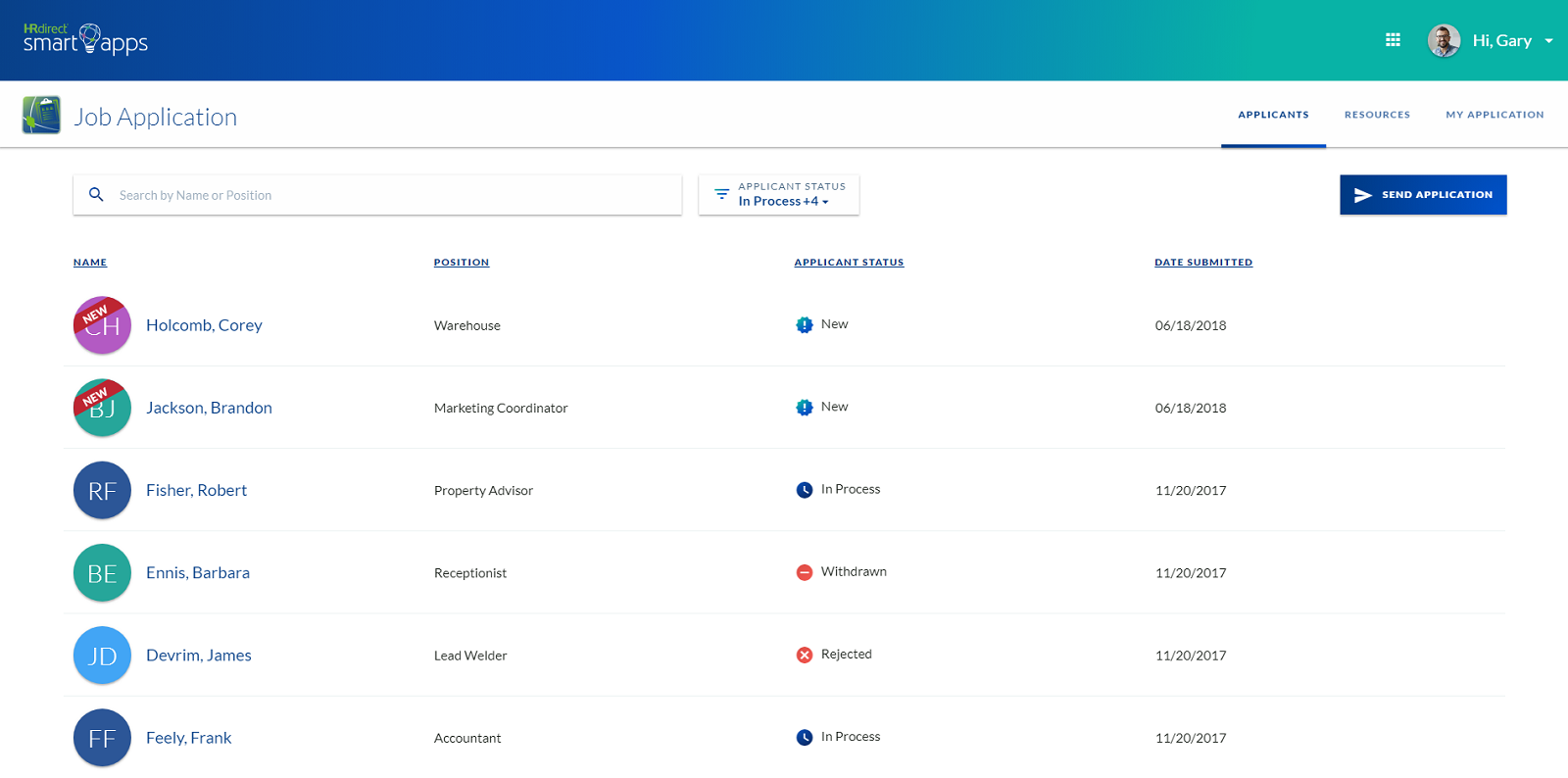1568x778 pixels.
Task: Open the Resources tab
Action: [x=1377, y=115]
